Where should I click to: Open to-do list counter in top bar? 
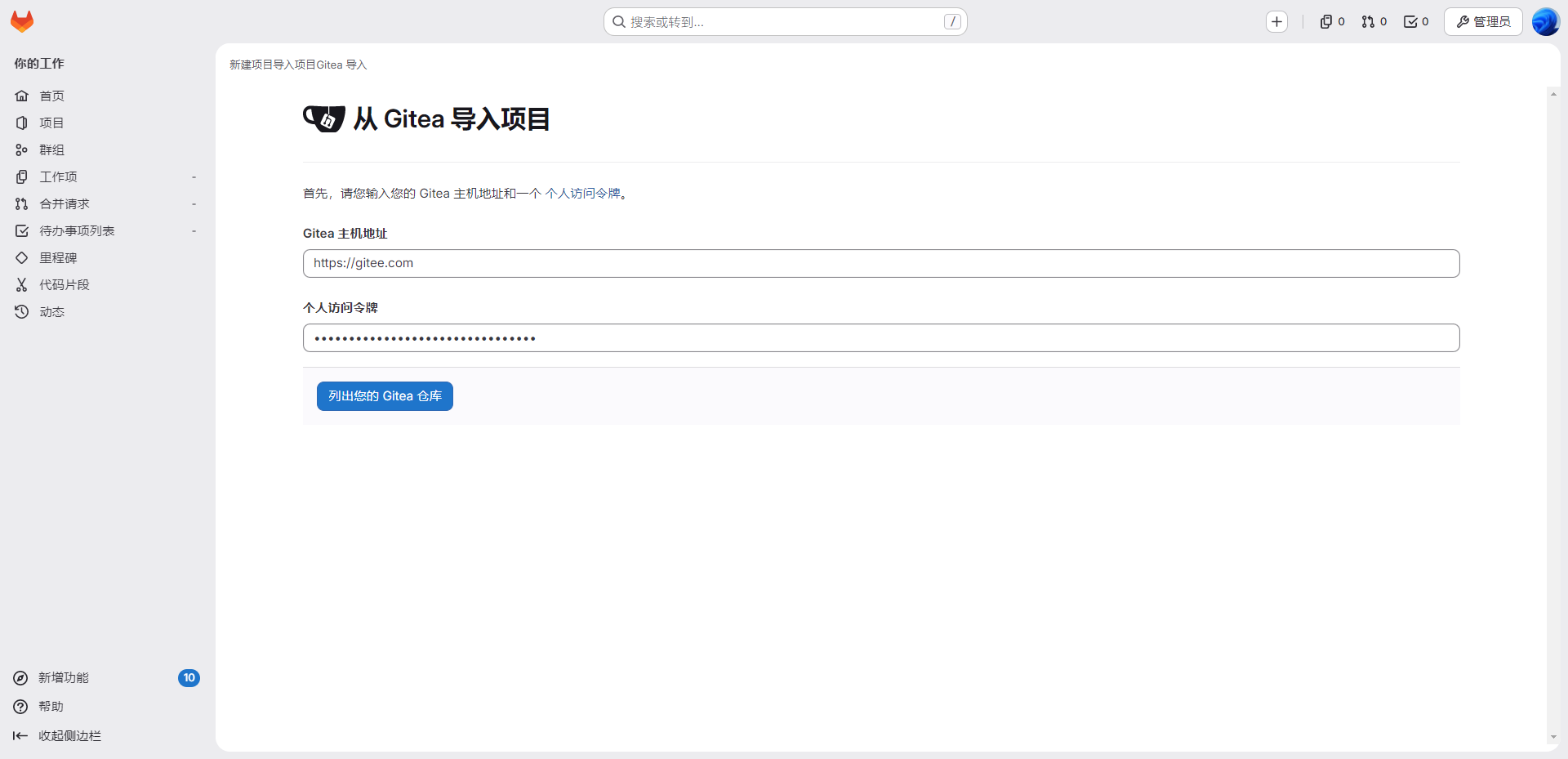[1416, 22]
